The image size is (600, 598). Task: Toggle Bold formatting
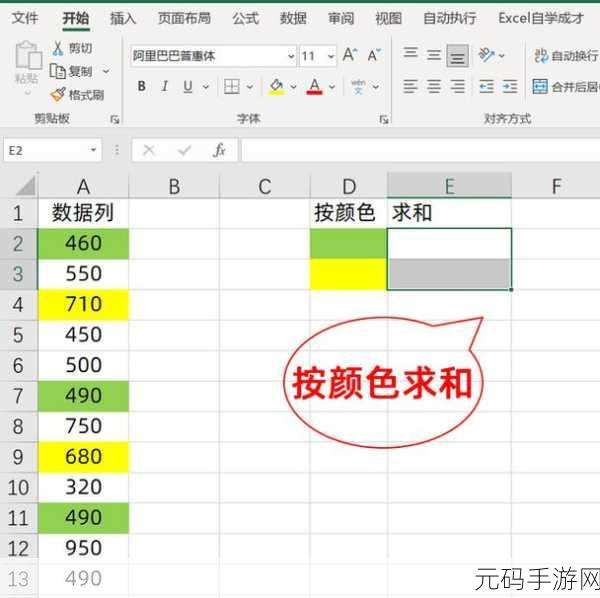click(142, 86)
